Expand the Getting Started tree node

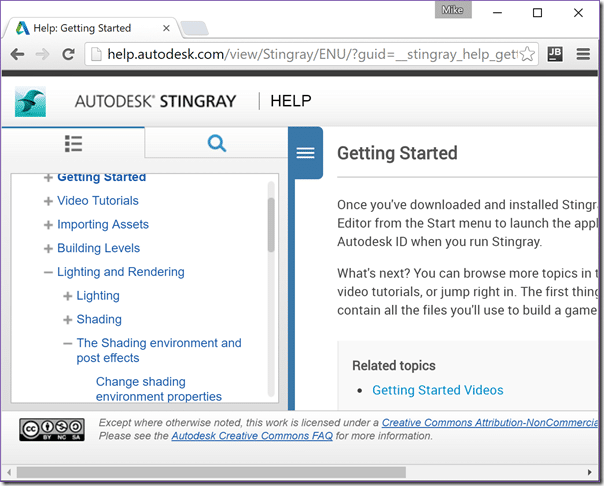point(48,178)
